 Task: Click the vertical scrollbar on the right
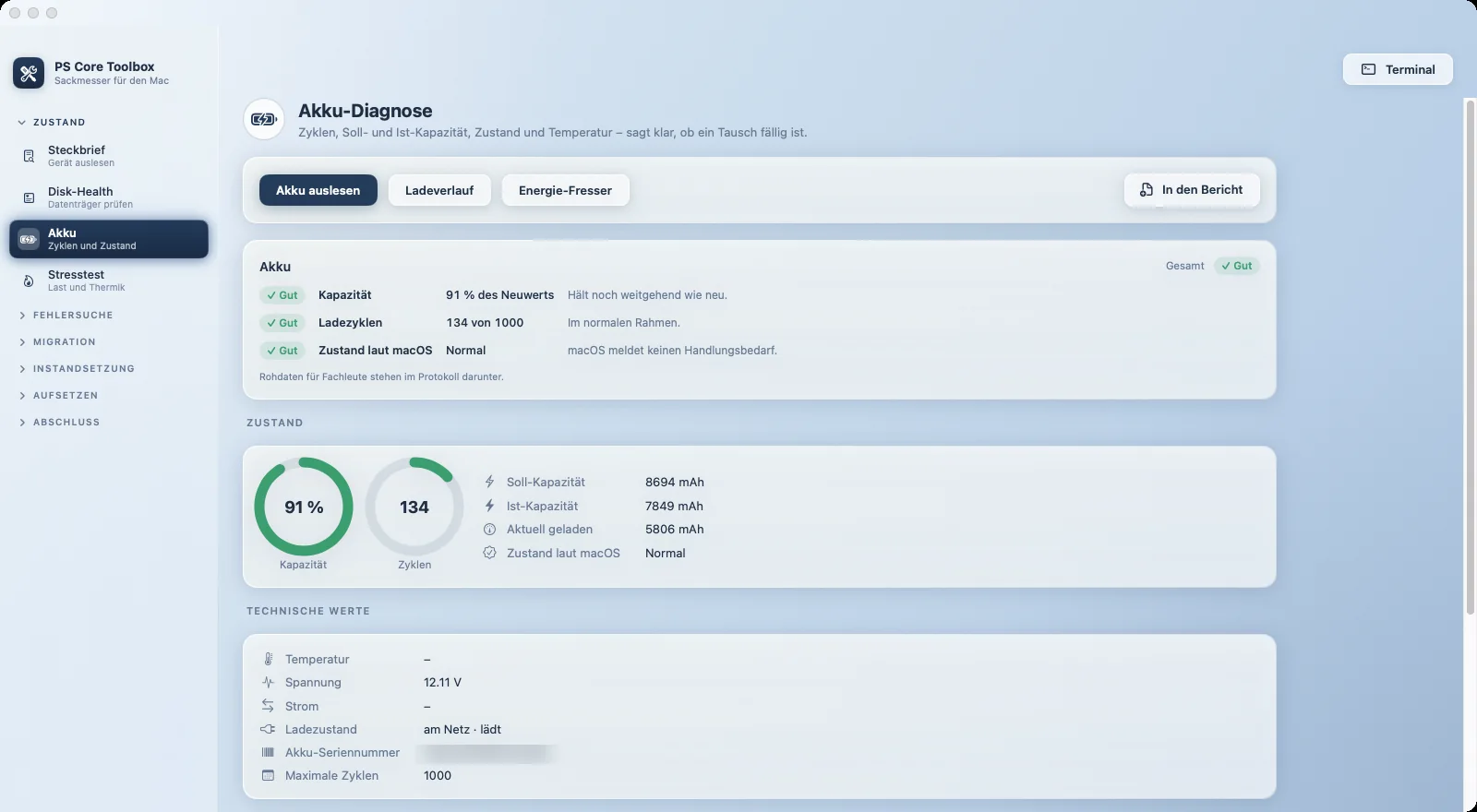(1471, 356)
